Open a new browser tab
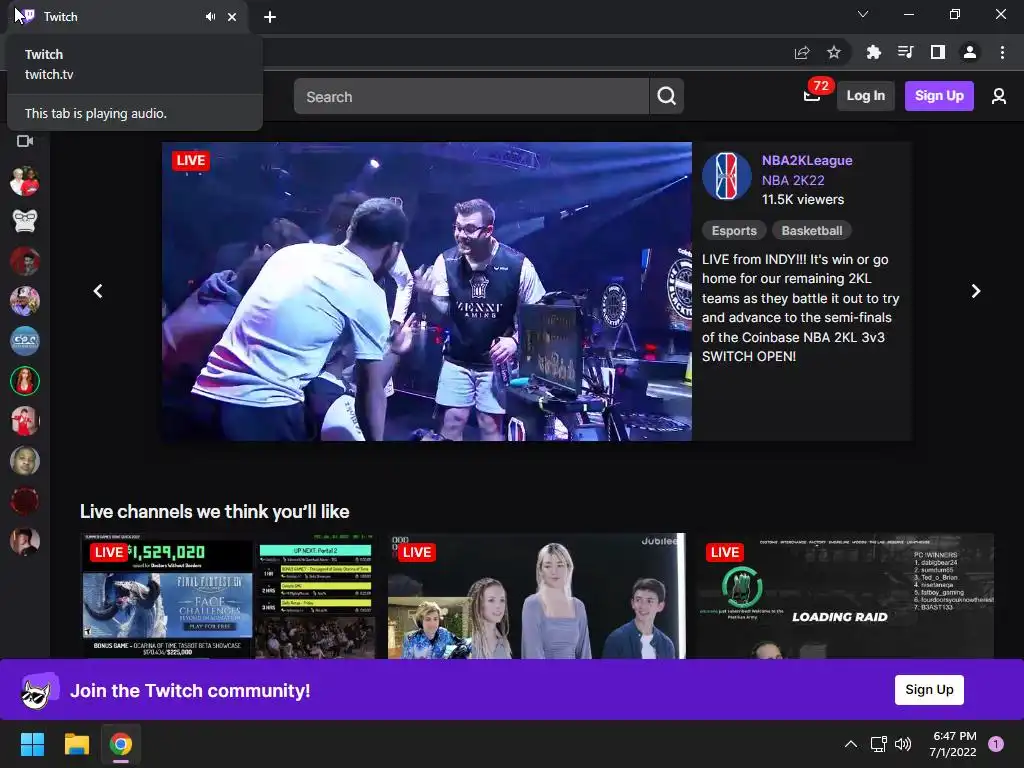 coord(270,17)
